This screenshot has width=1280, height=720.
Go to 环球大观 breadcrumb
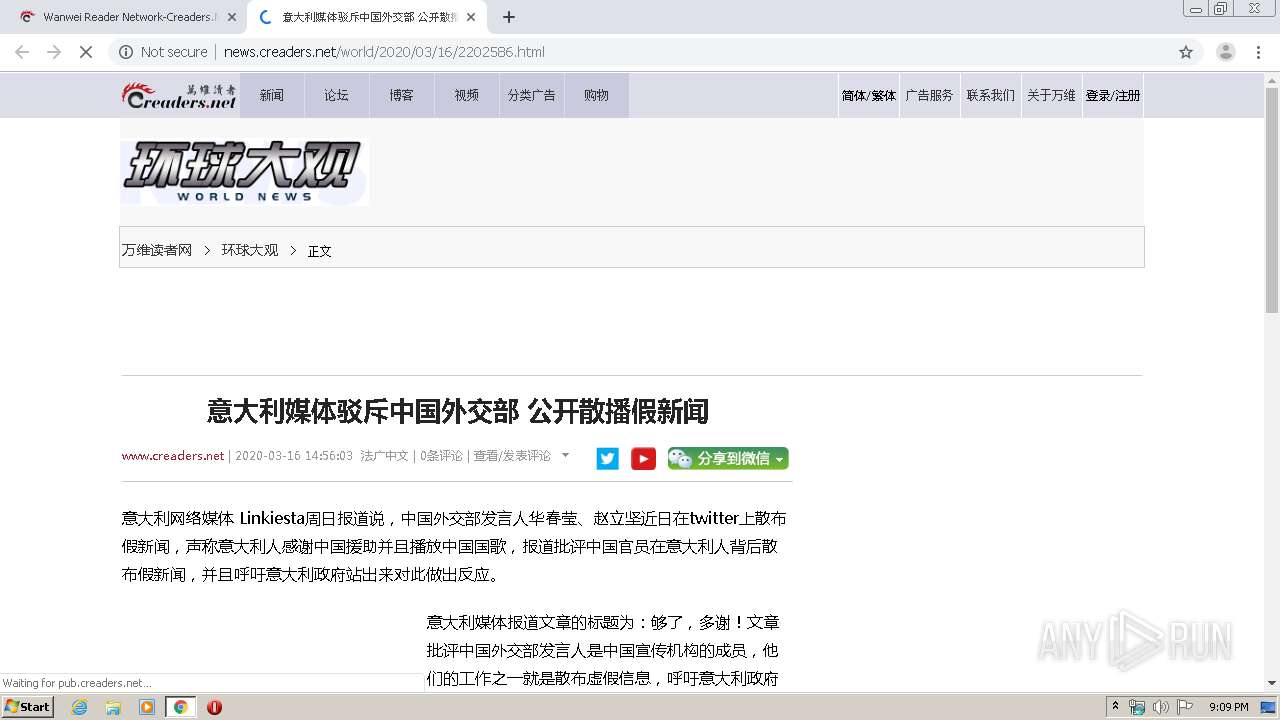[x=250, y=250]
